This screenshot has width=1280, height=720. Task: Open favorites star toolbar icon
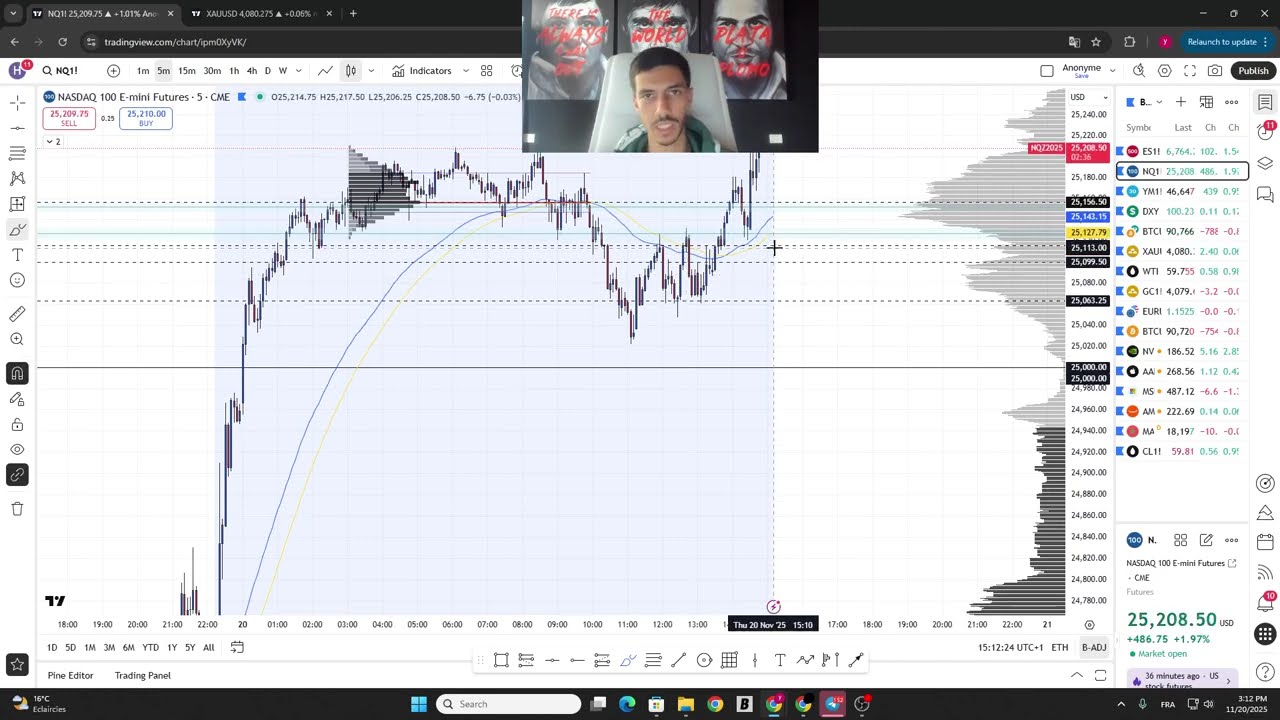point(17,664)
